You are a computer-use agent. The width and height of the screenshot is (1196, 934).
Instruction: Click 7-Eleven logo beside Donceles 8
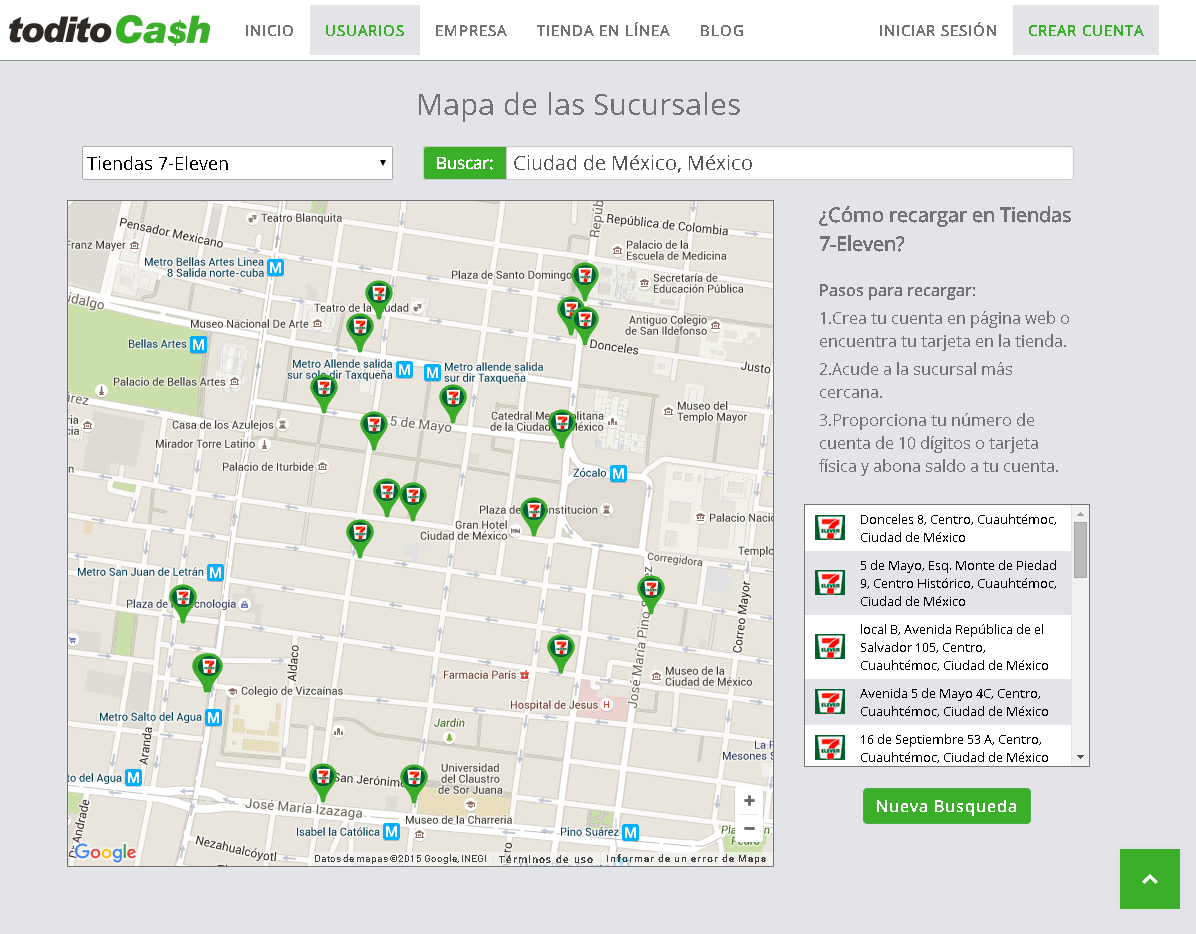[830, 528]
